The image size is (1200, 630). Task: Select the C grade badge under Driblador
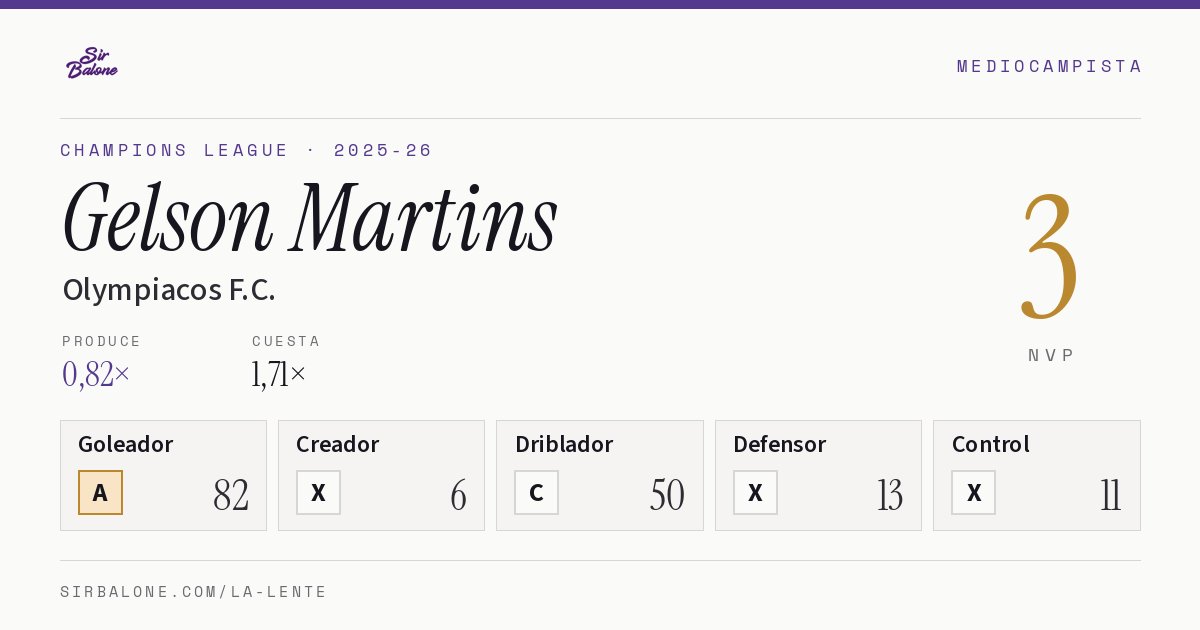537,493
